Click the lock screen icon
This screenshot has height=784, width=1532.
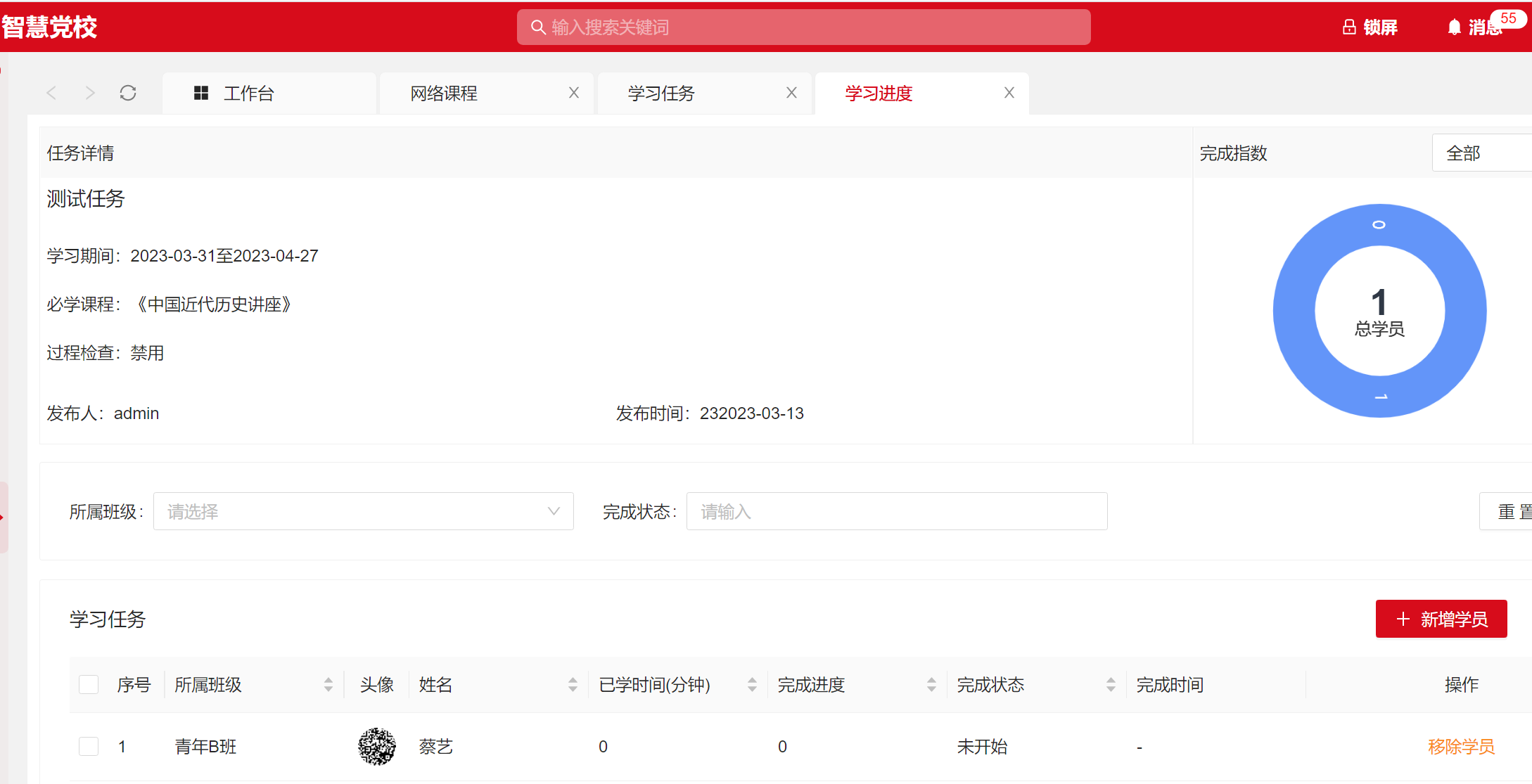(1348, 27)
